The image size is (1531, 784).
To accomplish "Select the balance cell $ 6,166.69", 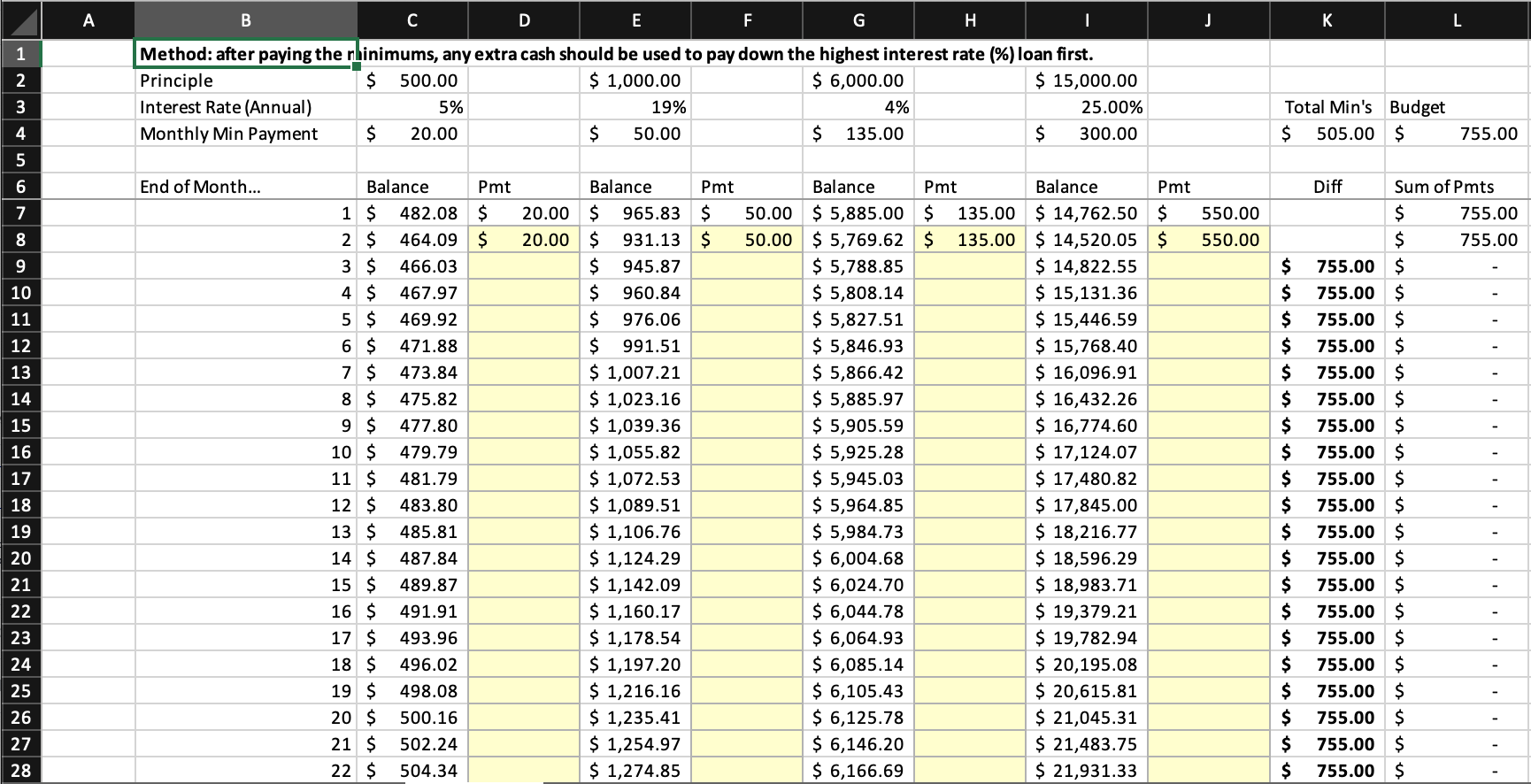I will point(858,771).
